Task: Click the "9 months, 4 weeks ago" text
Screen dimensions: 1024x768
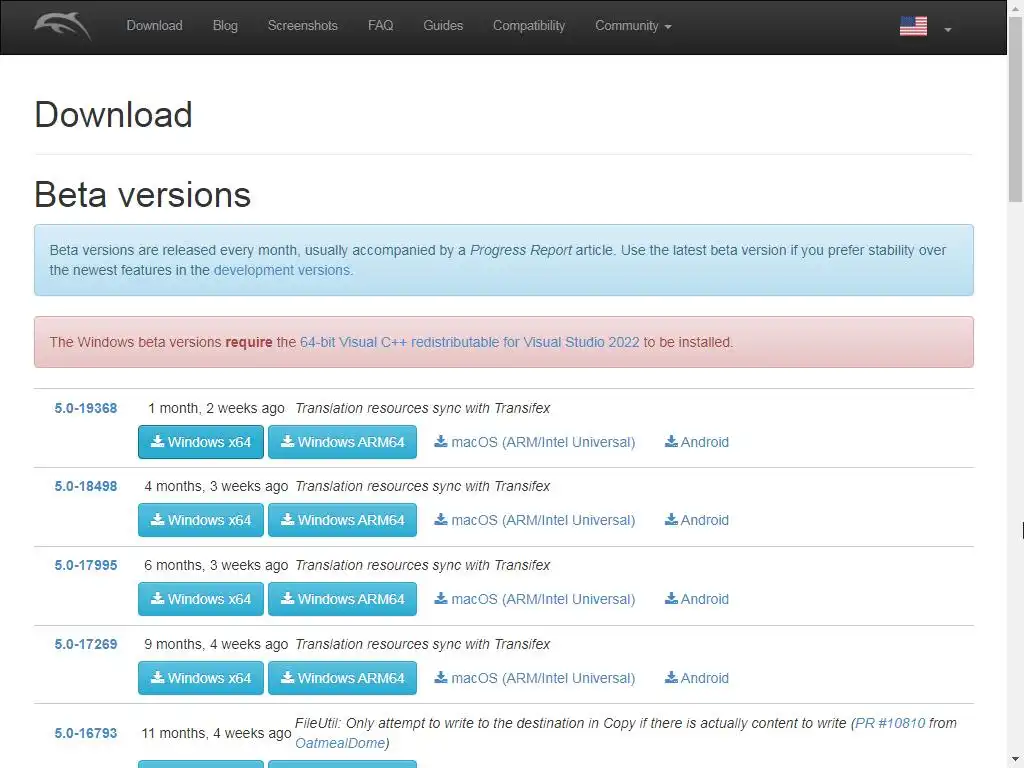Action: click(216, 645)
